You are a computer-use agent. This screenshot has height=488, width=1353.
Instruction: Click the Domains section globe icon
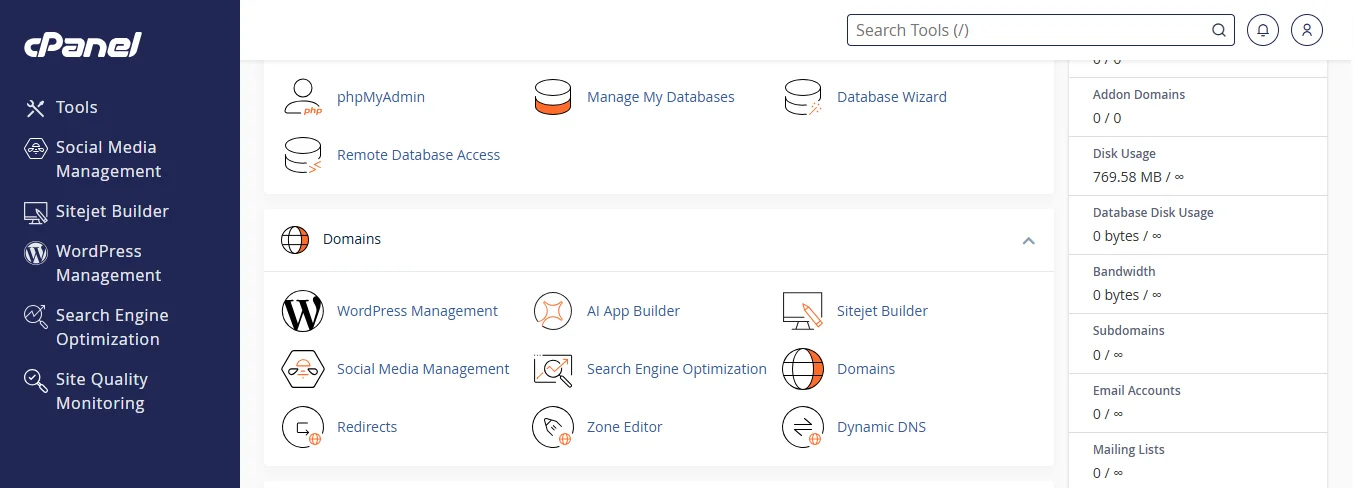click(295, 240)
